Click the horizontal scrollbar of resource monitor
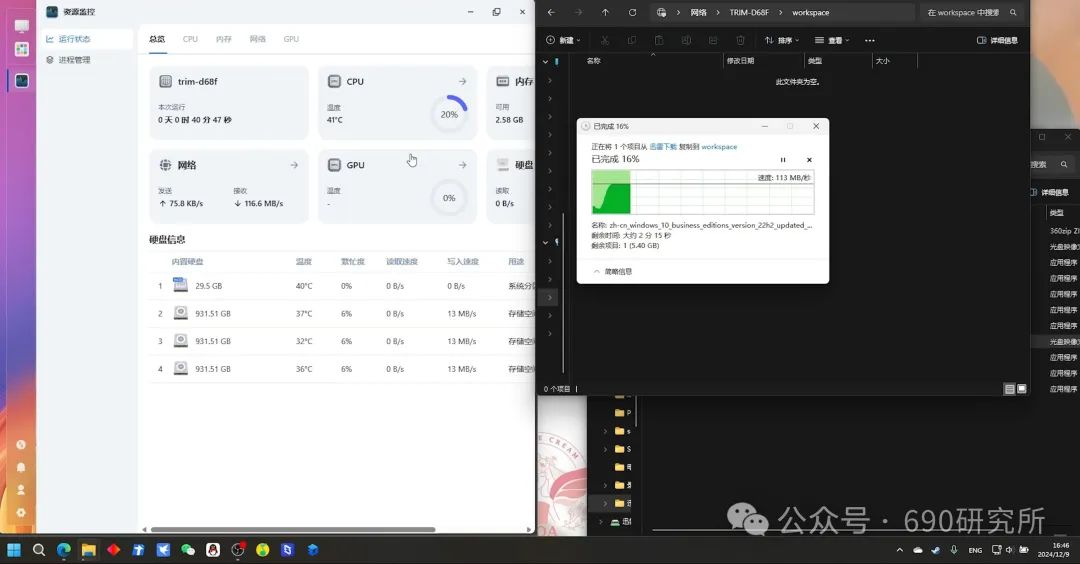 point(293,530)
